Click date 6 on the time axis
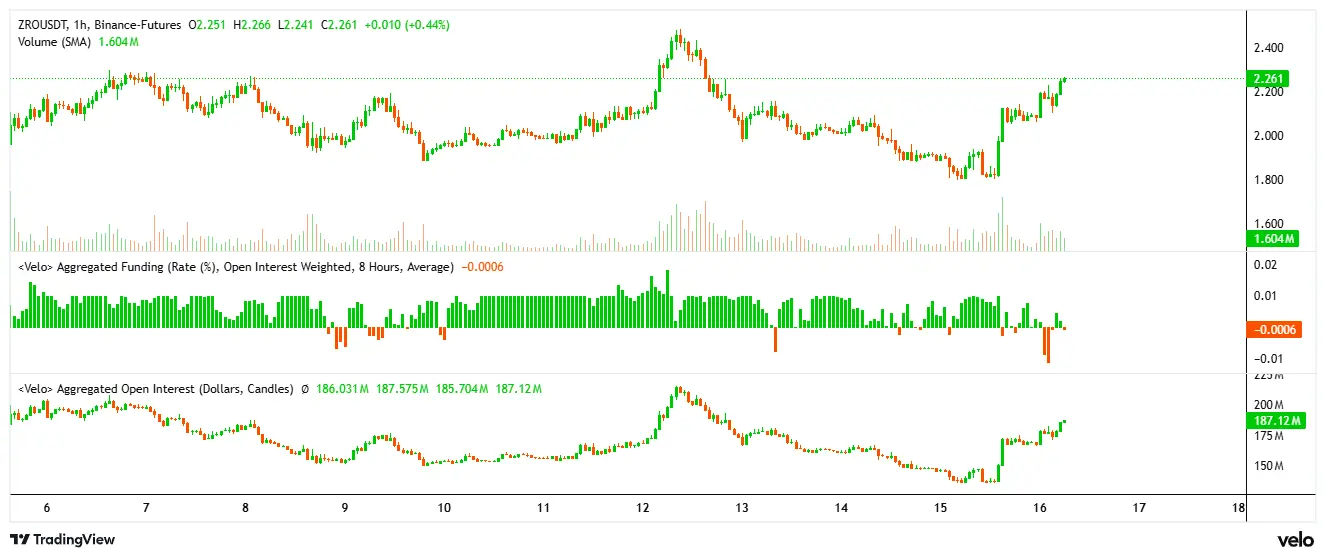 click(47, 508)
